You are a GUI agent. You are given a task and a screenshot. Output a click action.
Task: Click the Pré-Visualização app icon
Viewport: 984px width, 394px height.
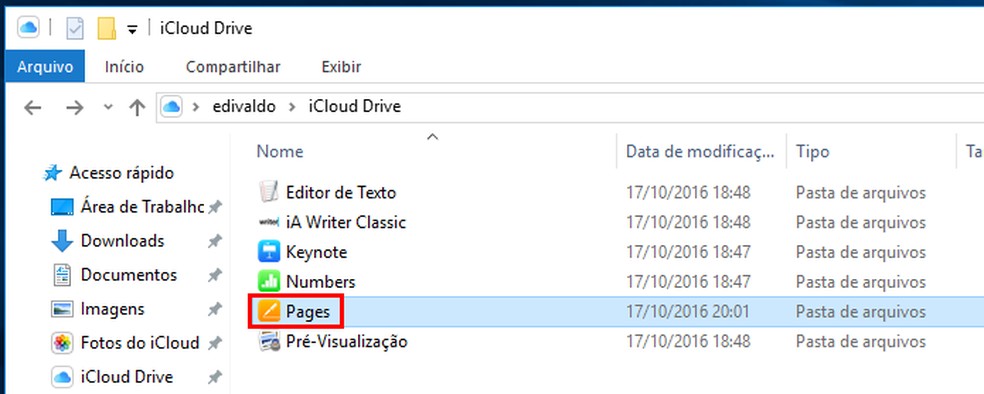click(268, 342)
